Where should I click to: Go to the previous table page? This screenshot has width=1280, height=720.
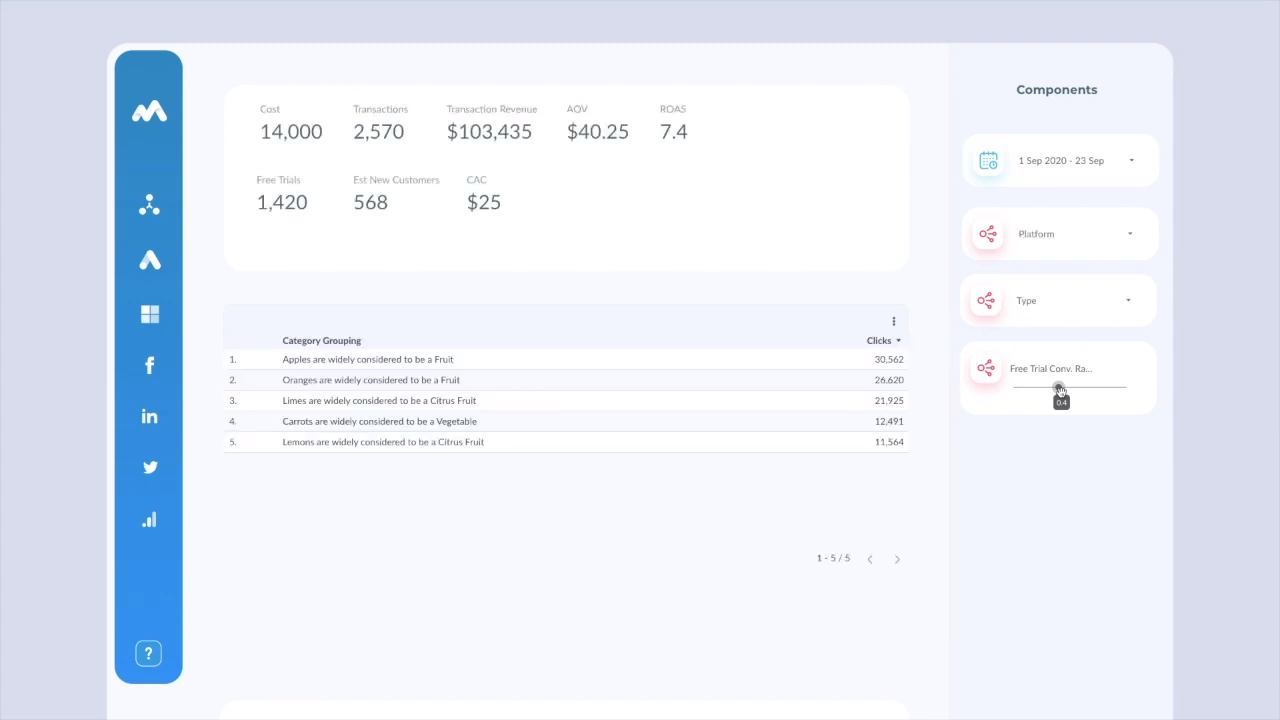[870, 559]
